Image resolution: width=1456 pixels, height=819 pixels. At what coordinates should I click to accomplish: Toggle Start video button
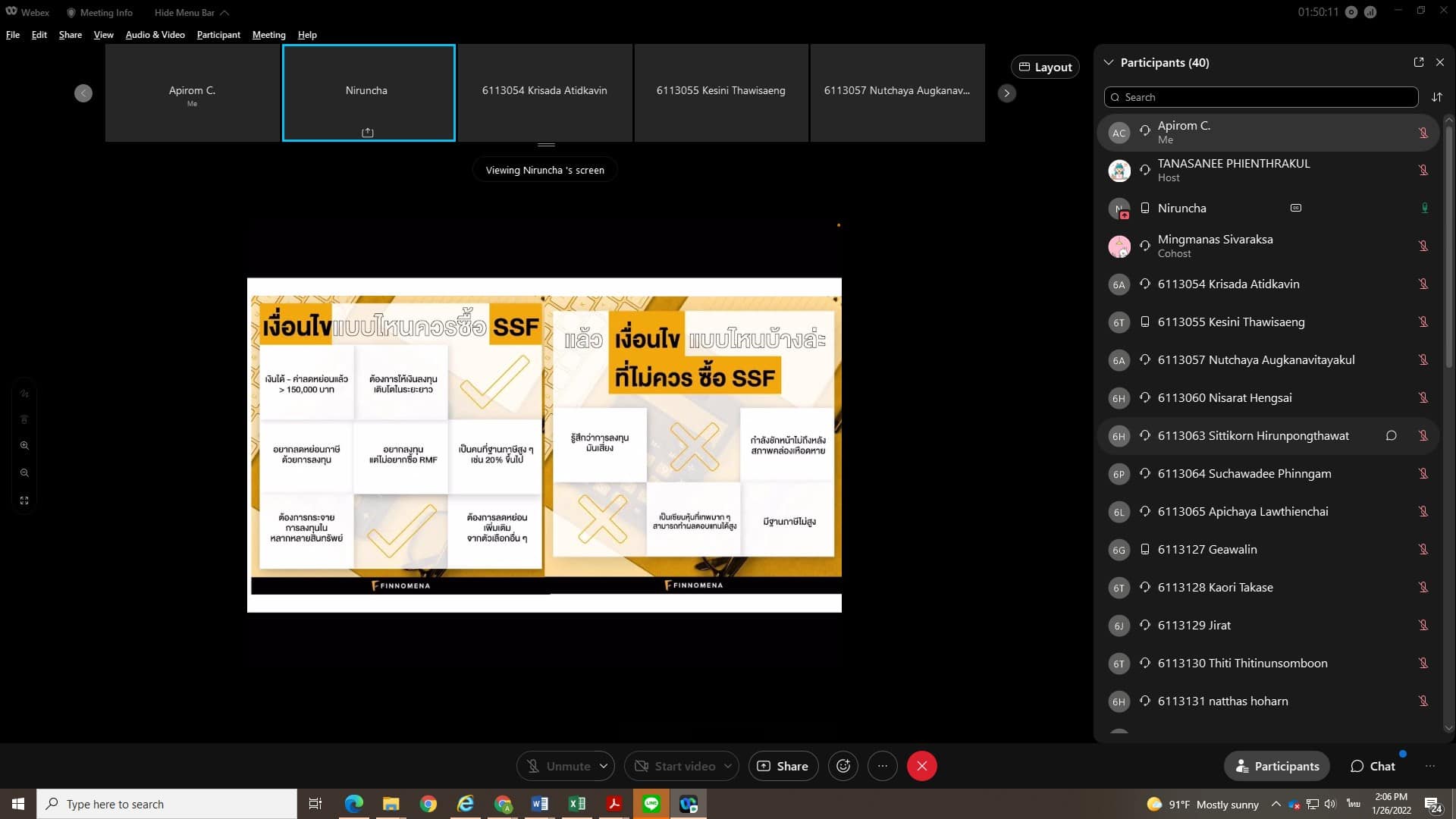tap(674, 766)
